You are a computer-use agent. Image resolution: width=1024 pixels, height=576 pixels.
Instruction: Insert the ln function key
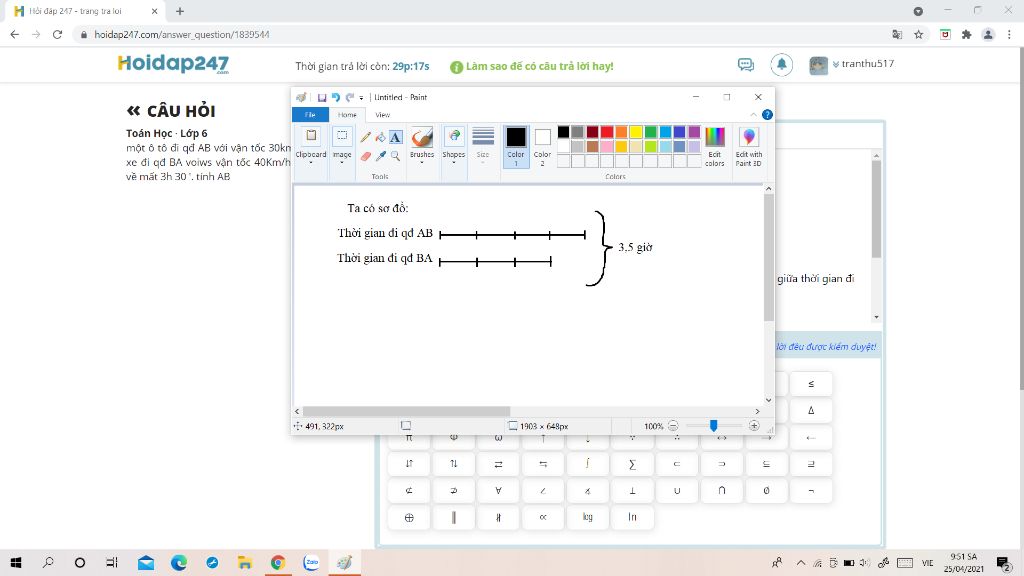[632, 517]
